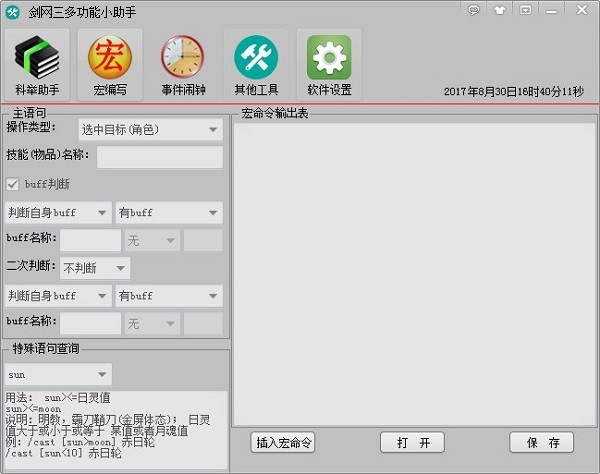Click the date and time display
Viewport: 600px width, 474px height.
coord(514,91)
